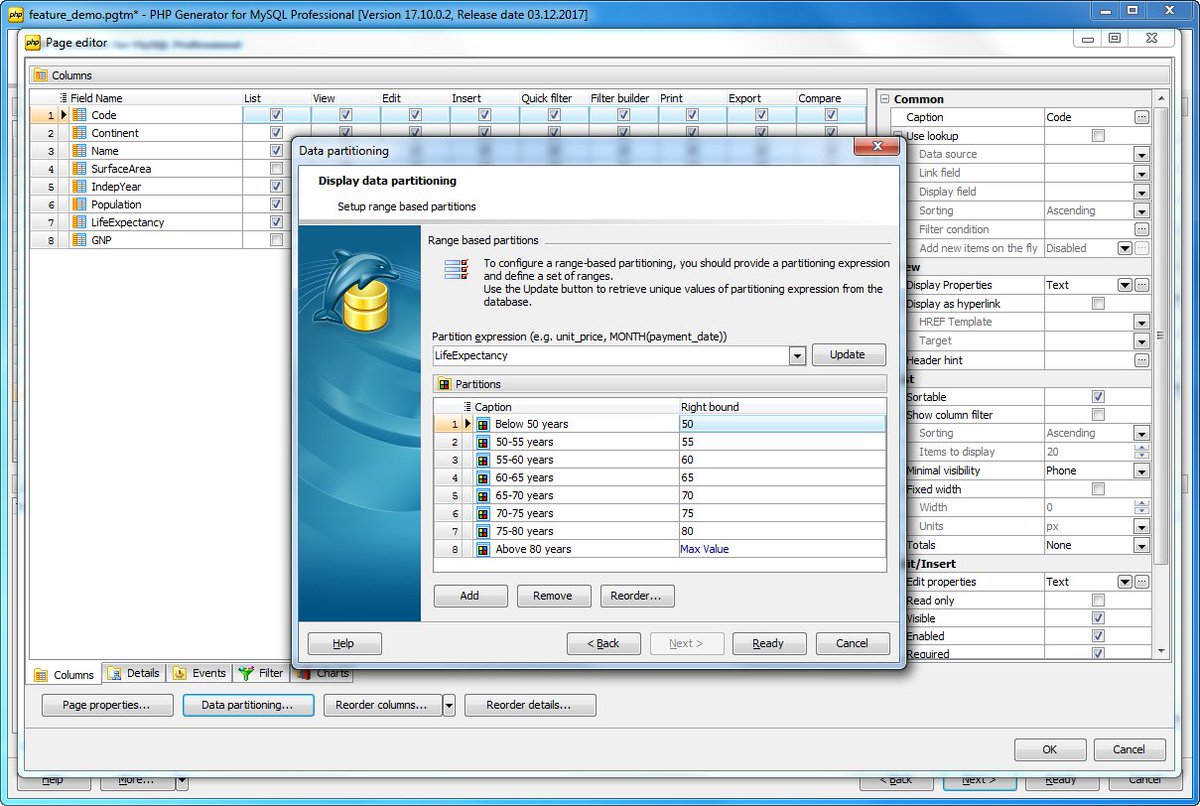Open the HREF Template dropdown
This screenshot has width=1200, height=806.
coord(1141,322)
